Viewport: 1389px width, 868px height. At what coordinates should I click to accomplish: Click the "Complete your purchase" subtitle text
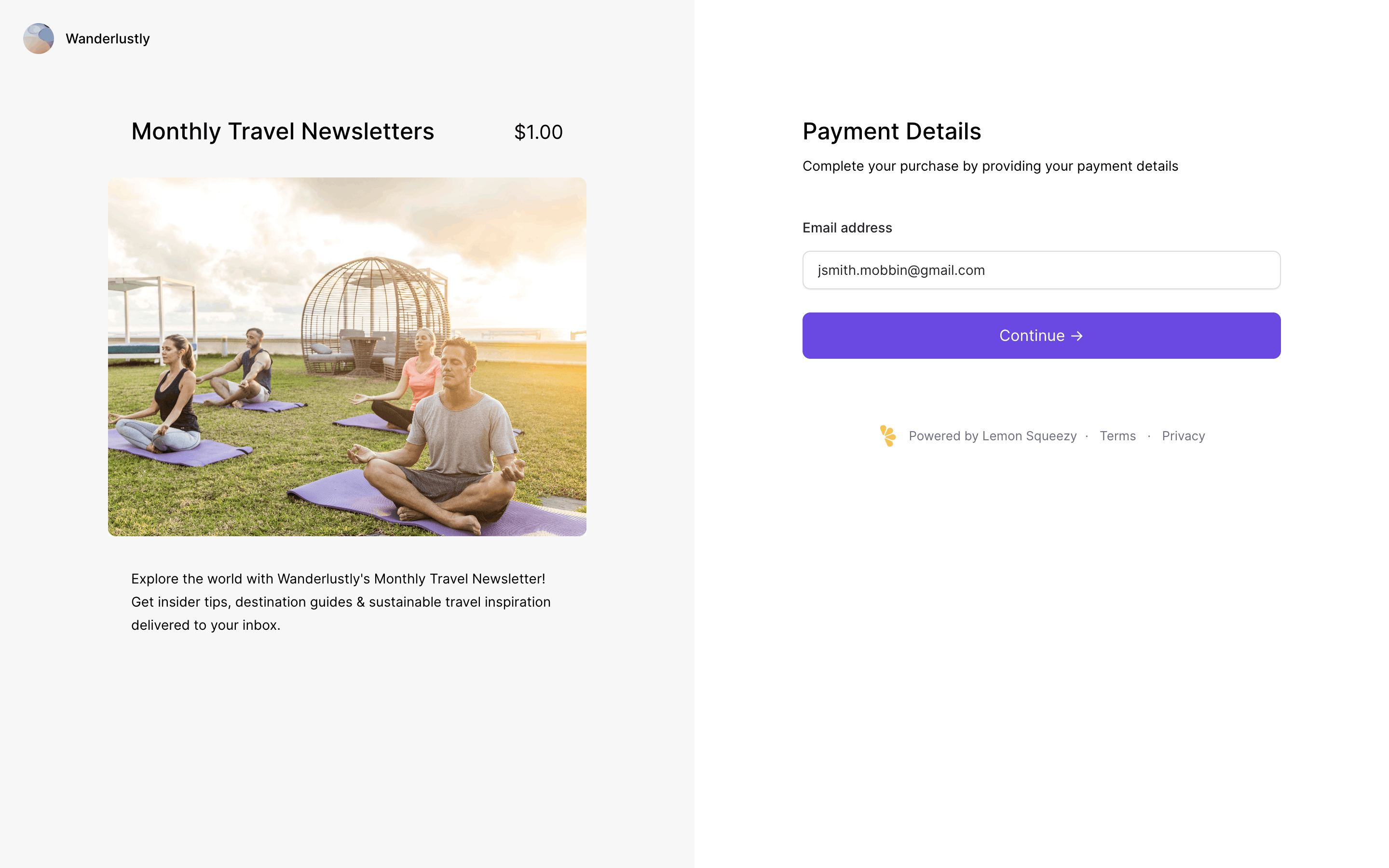click(990, 166)
